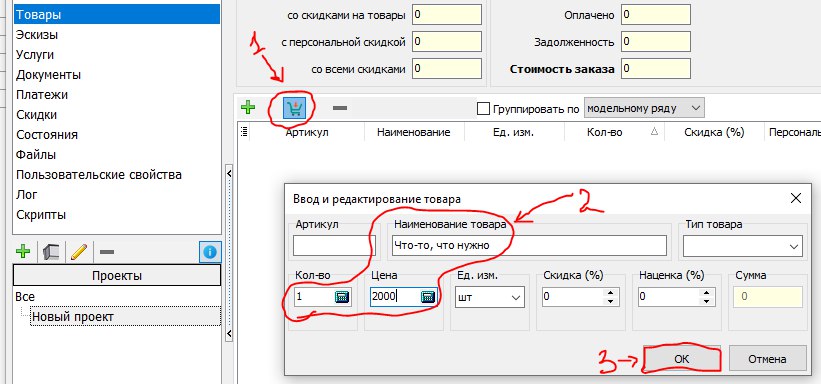The width and height of the screenshot is (821, 384).
Task: Open the модельному ряду dropdown
Action: coord(644,108)
